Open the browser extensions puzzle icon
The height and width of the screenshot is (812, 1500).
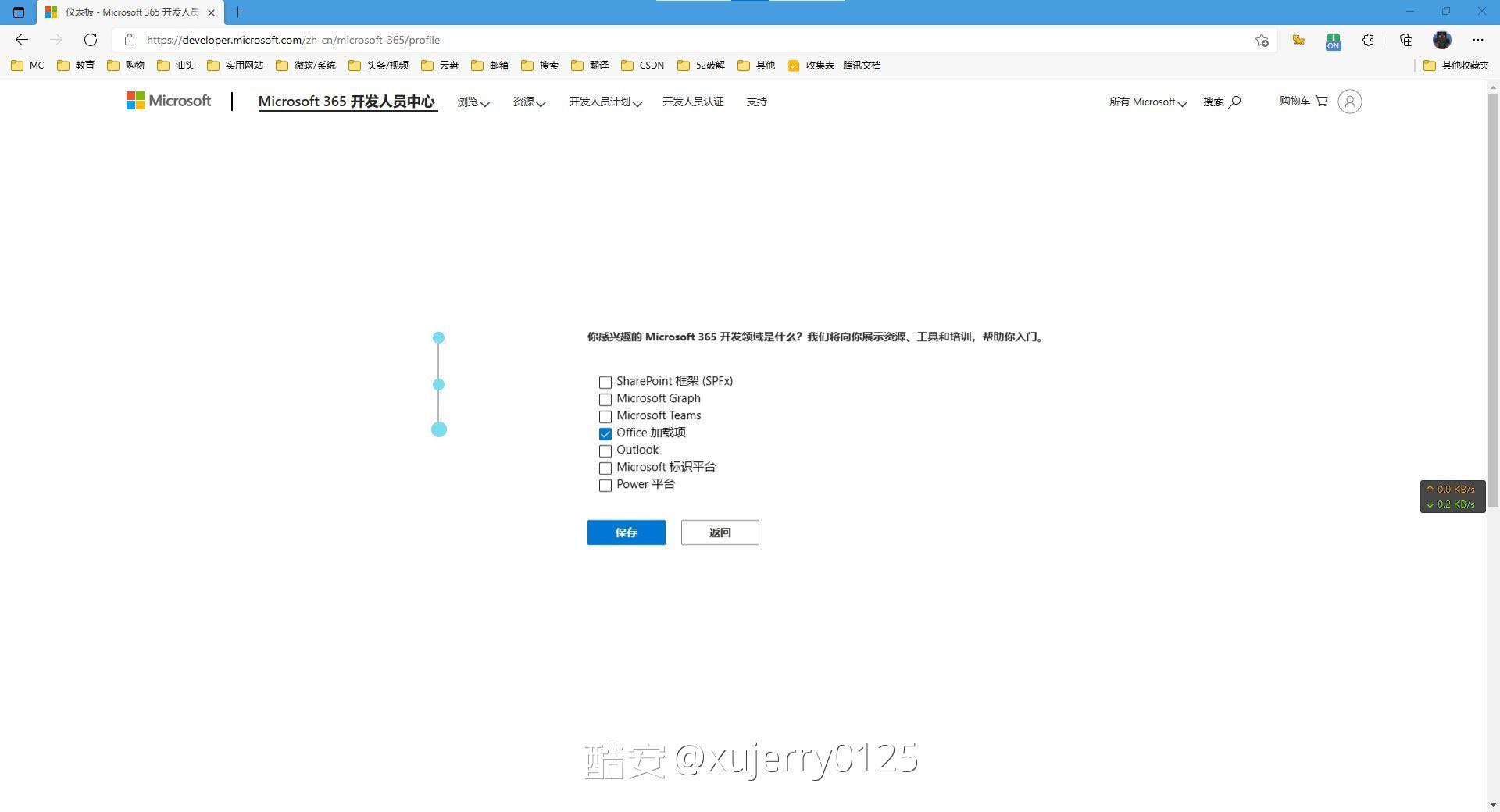(1368, 40)
